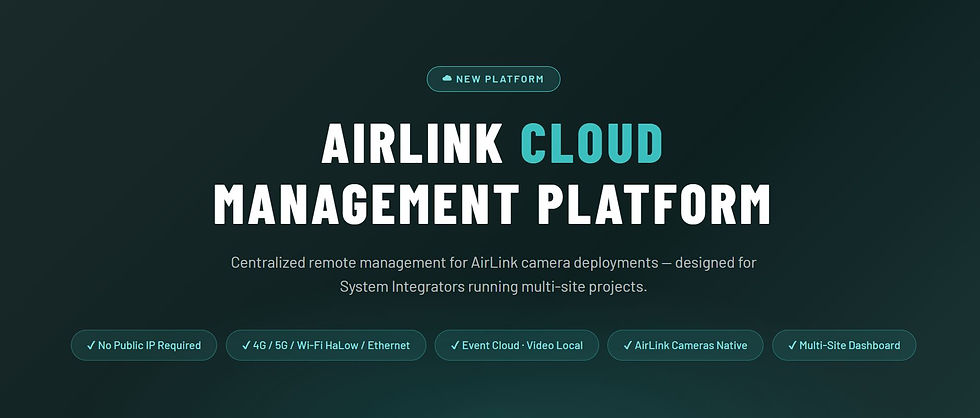Click the No Public IP Required pill
This screenshot has width=980, height=418.
pos(144,345)
